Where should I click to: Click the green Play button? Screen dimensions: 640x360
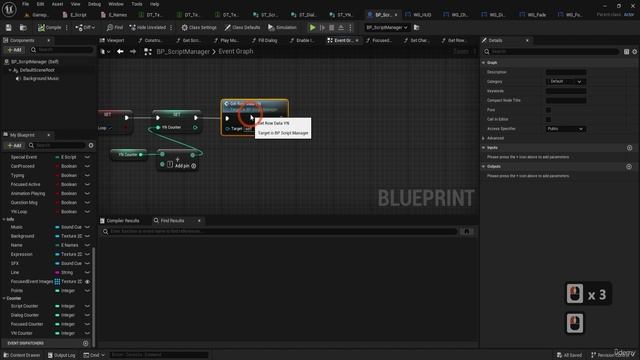(x=312, y=27)
